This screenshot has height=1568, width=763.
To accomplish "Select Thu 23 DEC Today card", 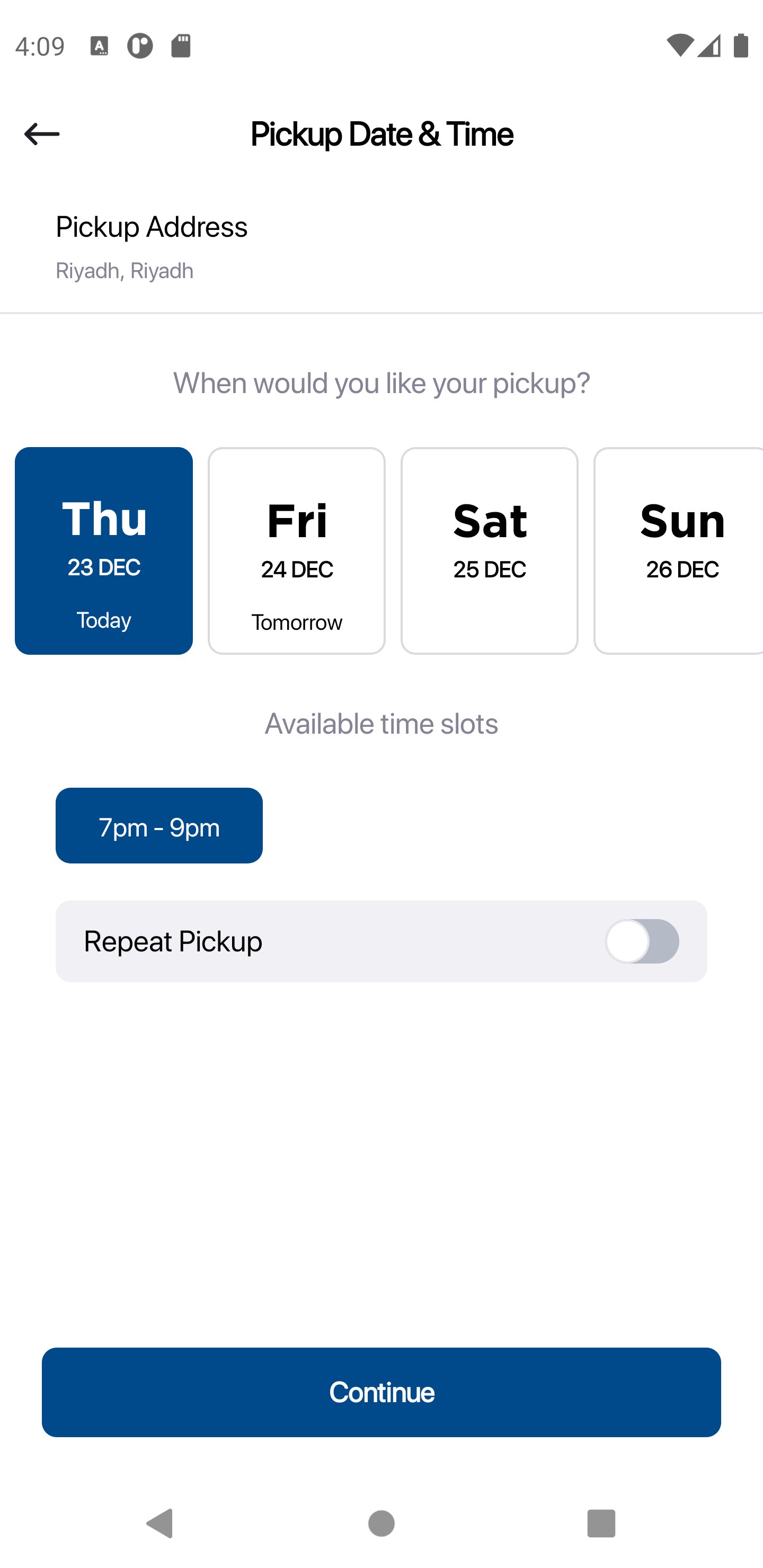I will click(x=103, y=550).
